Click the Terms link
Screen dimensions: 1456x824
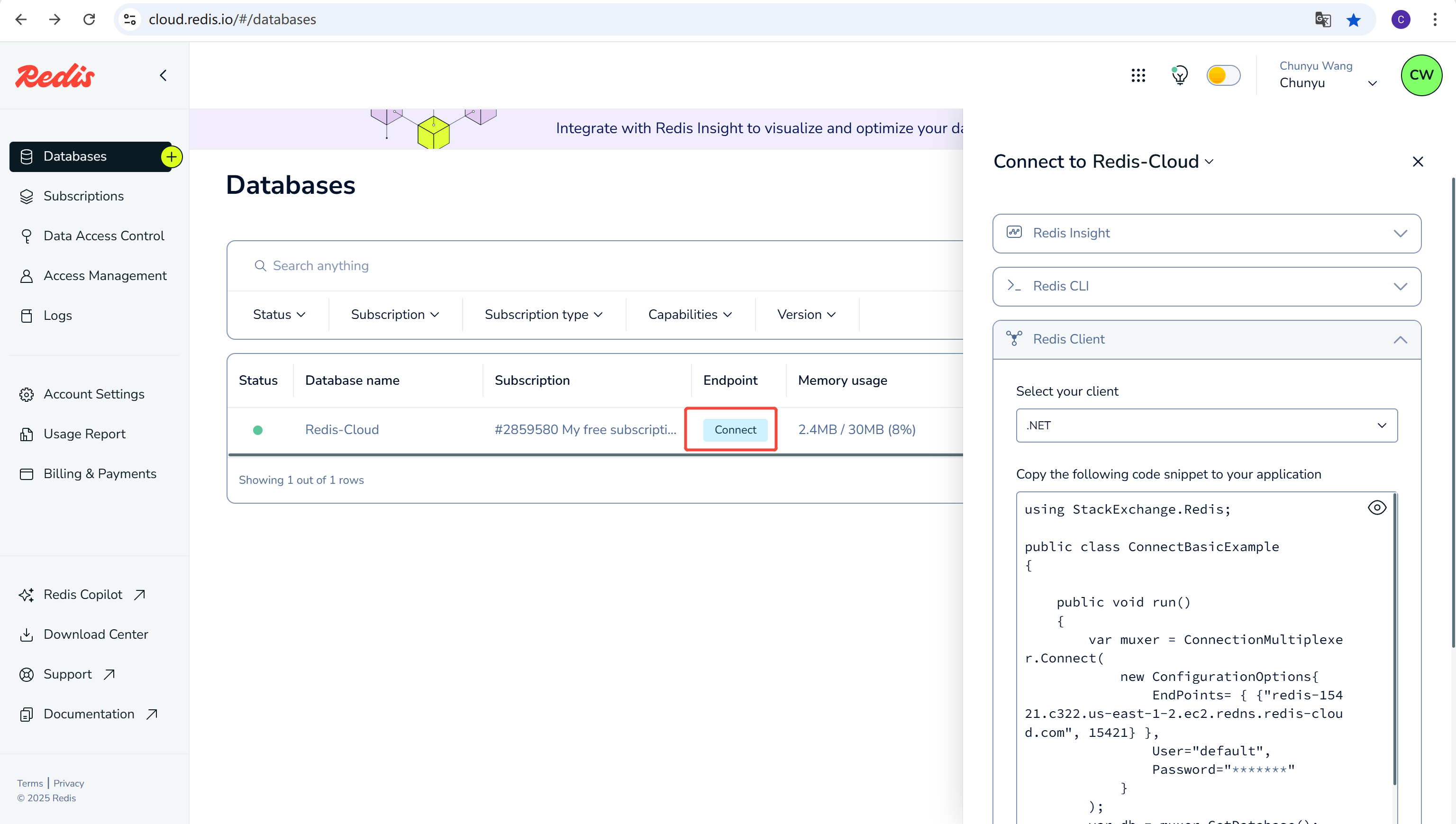pos(30,783)
